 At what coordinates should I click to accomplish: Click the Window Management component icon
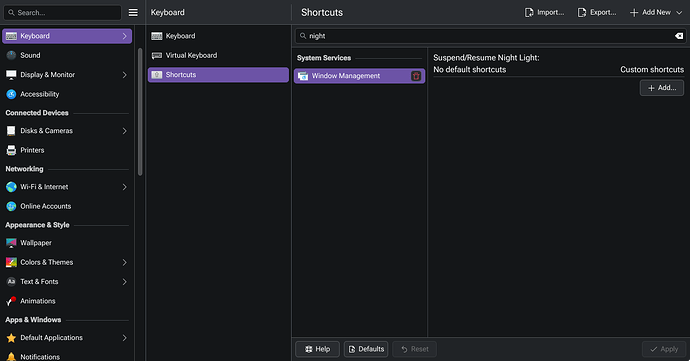303,76
